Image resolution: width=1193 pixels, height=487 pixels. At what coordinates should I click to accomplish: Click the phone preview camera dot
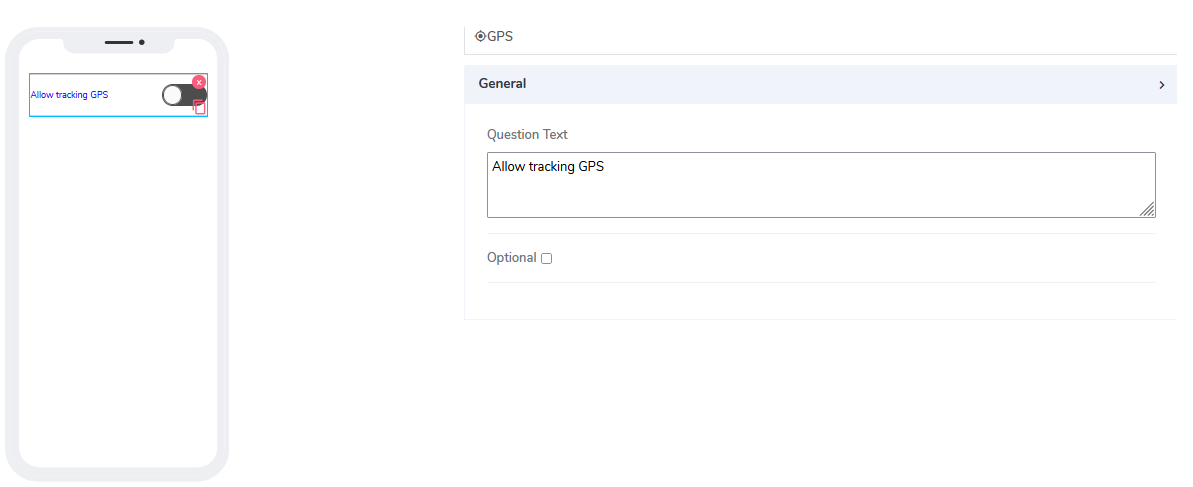click(x=142, y=42)
